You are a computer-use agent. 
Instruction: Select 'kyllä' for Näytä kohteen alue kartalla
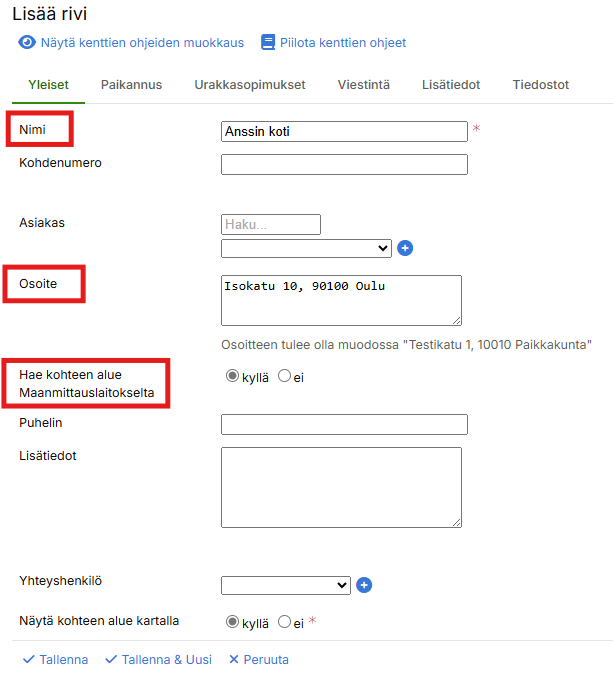pyautogui.click(x=233, y=622)
